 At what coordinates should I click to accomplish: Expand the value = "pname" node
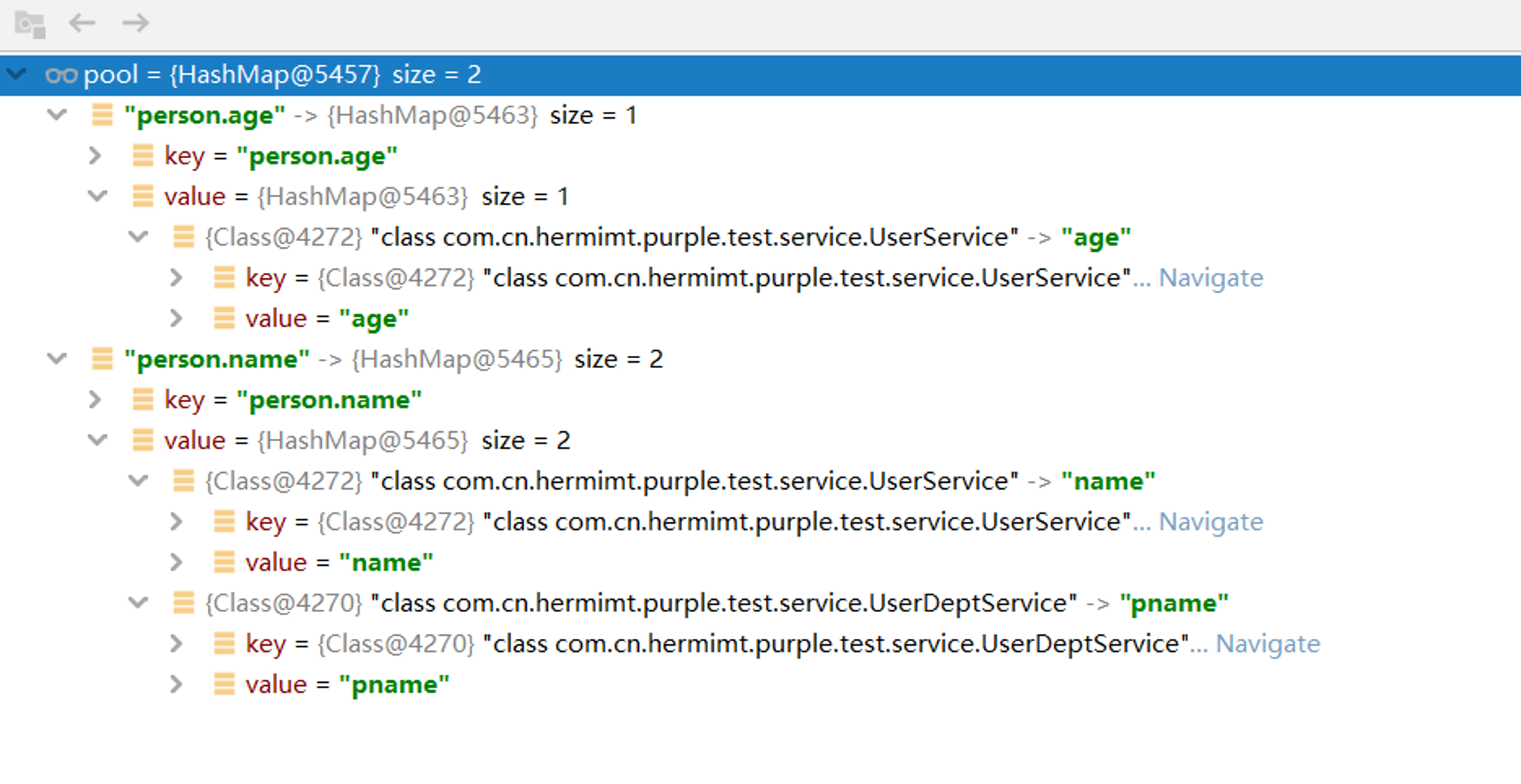tap(176, 684)
